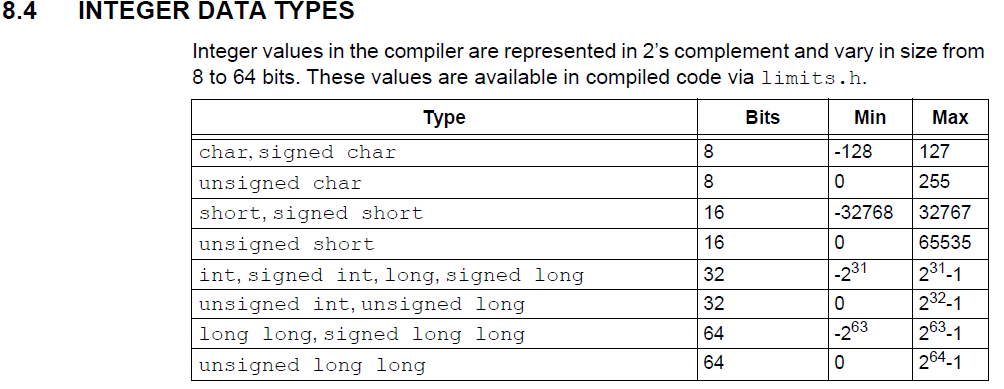Click the 255 maximum value cell
The image size is (1004, 389).
click(950, 183)
